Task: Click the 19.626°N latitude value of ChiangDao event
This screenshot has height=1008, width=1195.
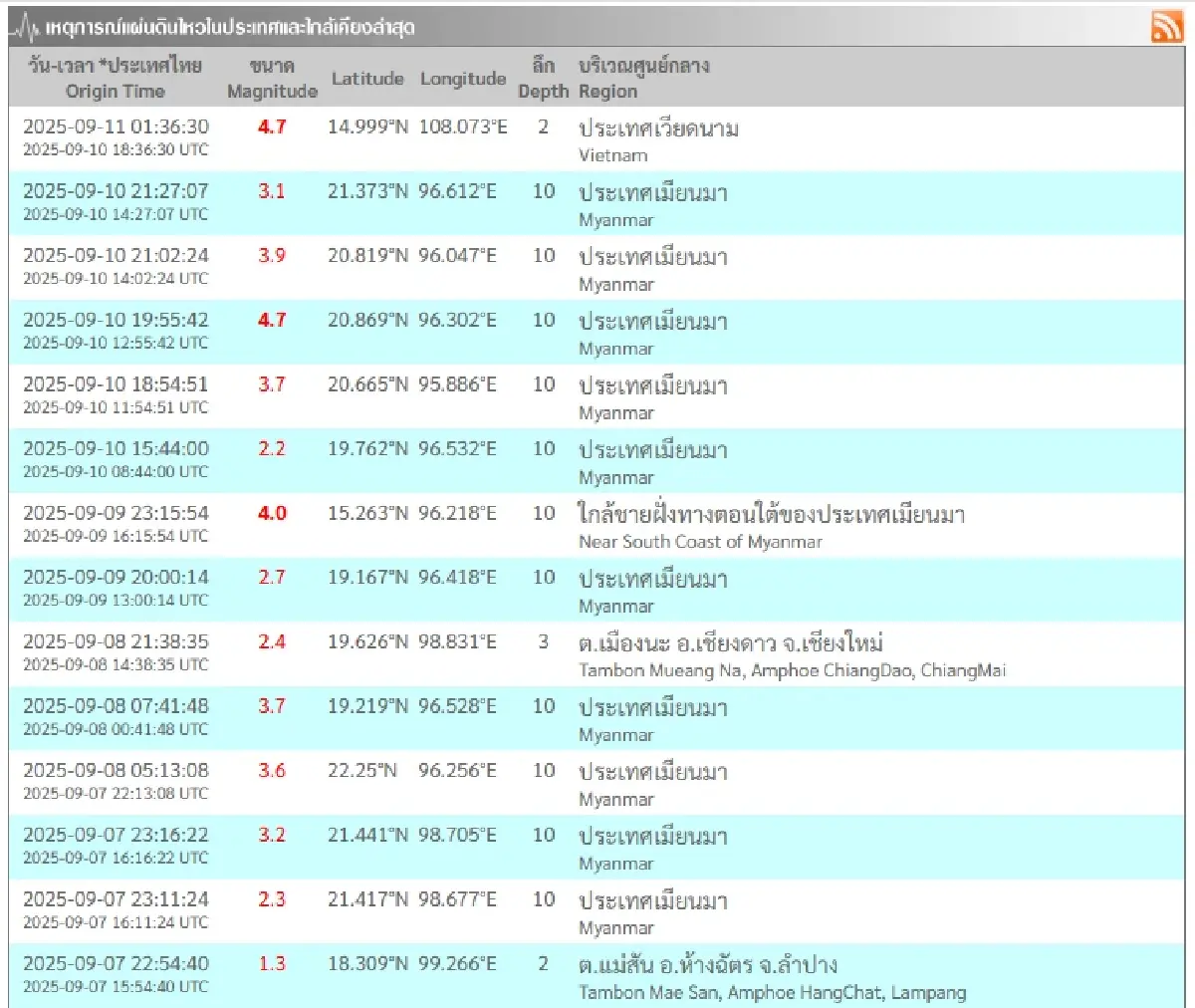Action: click(x=366, y=641)
